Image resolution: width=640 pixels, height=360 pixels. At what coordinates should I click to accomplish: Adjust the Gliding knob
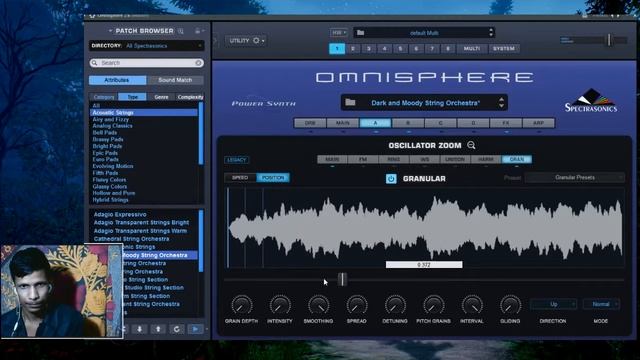pos(510,305)
